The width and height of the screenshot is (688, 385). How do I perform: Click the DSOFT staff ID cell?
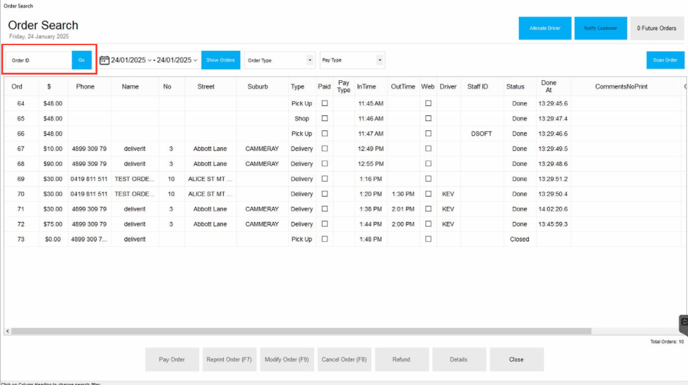tap(481, 133)
